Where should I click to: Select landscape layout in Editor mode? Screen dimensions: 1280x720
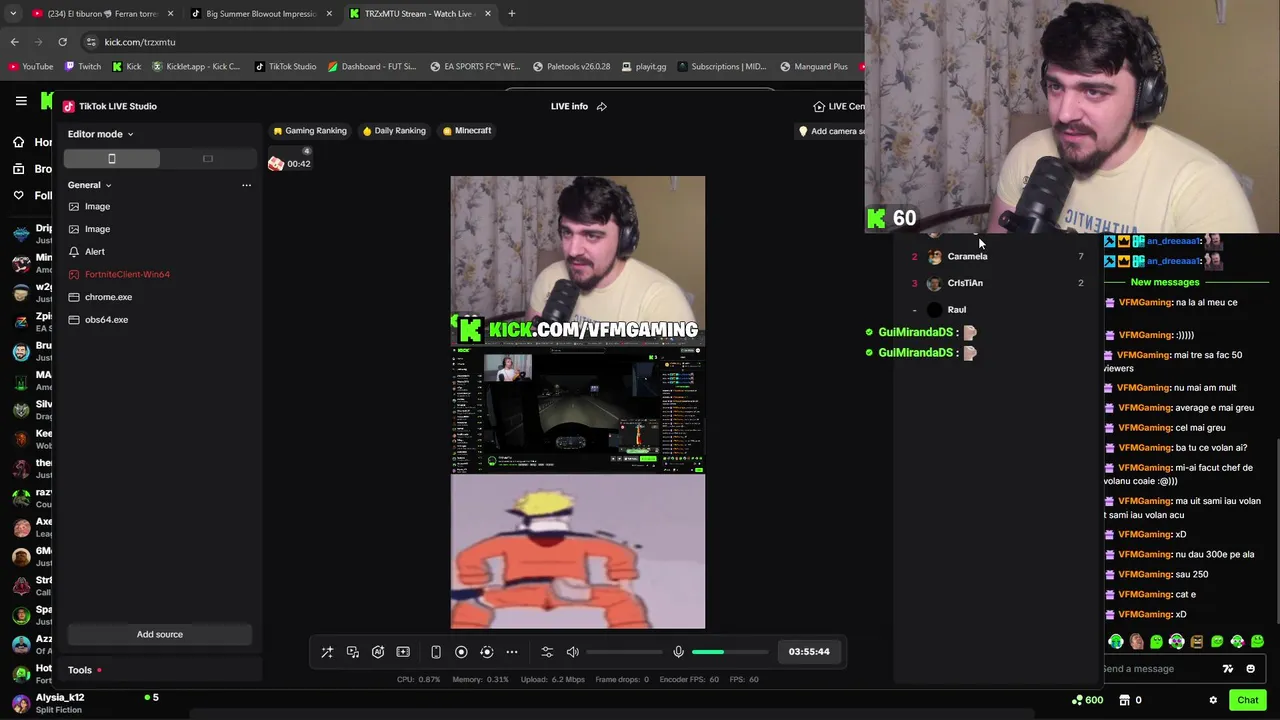tap(207, 159)
